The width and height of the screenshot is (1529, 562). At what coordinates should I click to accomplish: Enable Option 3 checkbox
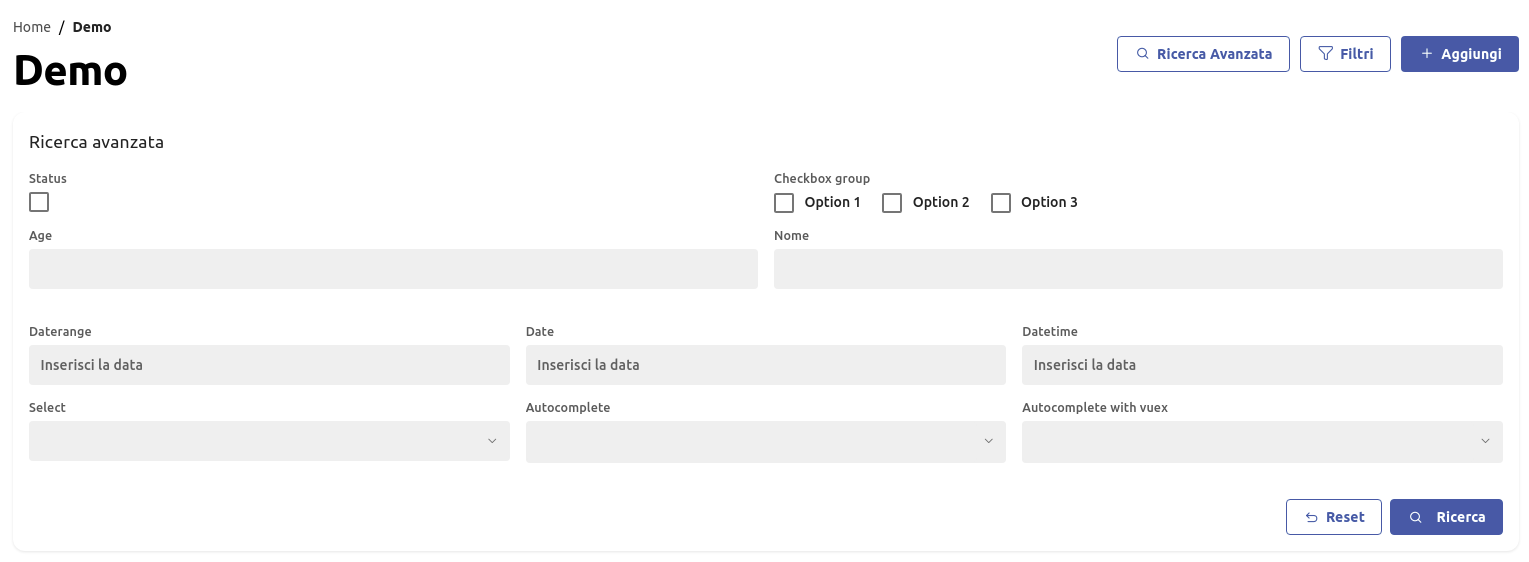point(1001,203)
